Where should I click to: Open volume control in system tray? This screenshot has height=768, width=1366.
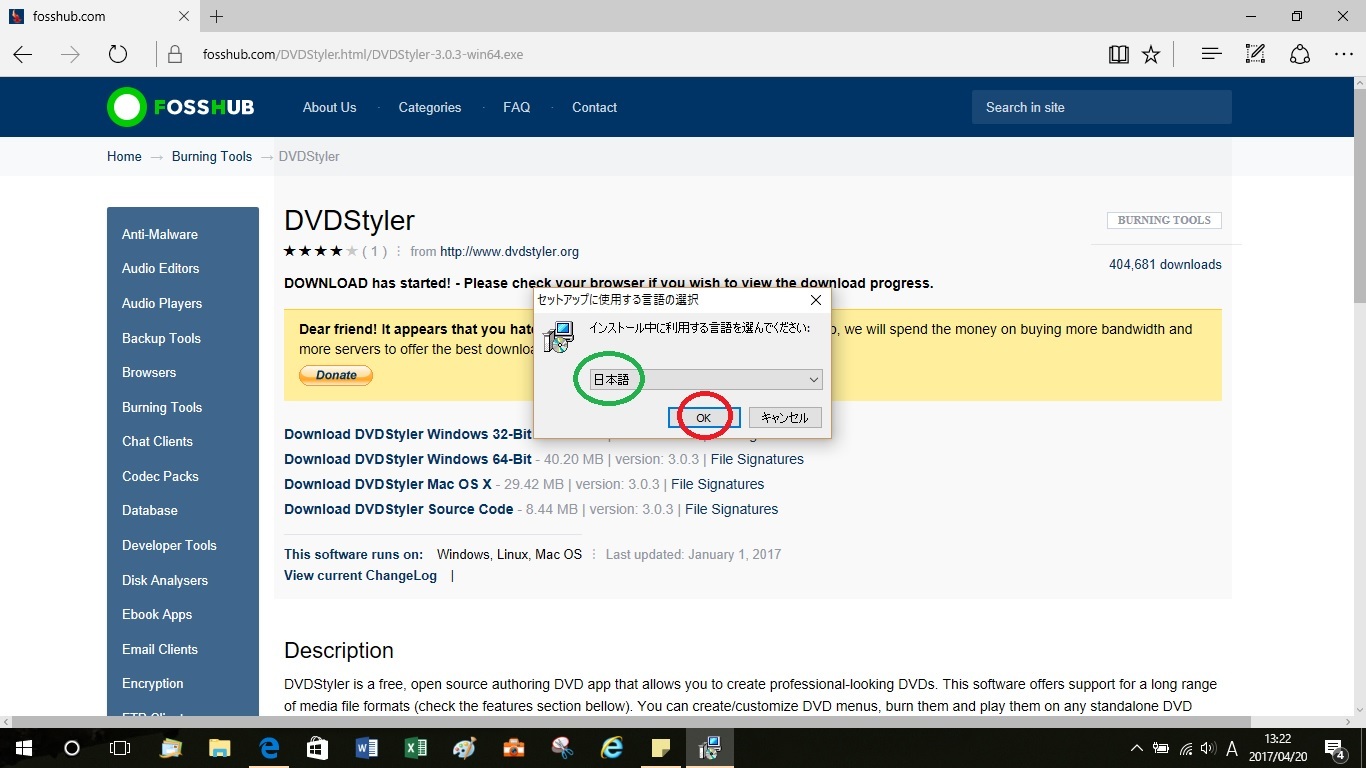pyautogui.click(x=1208, y=748)
